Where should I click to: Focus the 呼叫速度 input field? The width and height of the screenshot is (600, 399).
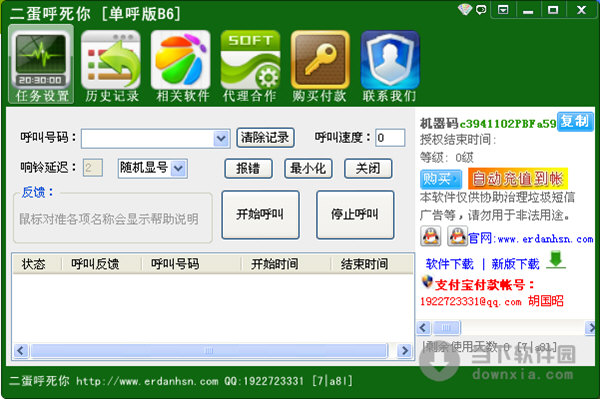pyautogui.click(x=390, y=138)
